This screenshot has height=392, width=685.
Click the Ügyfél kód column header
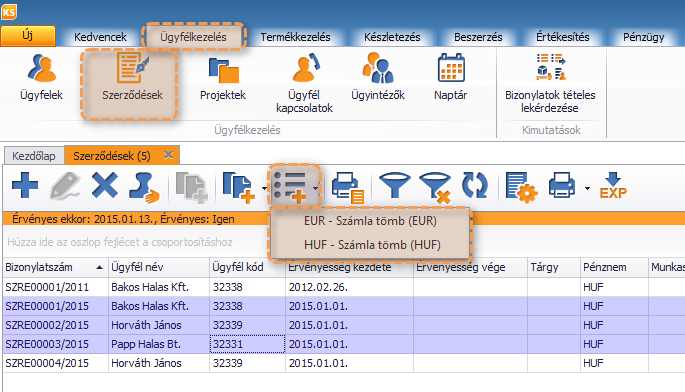[247, 267]
